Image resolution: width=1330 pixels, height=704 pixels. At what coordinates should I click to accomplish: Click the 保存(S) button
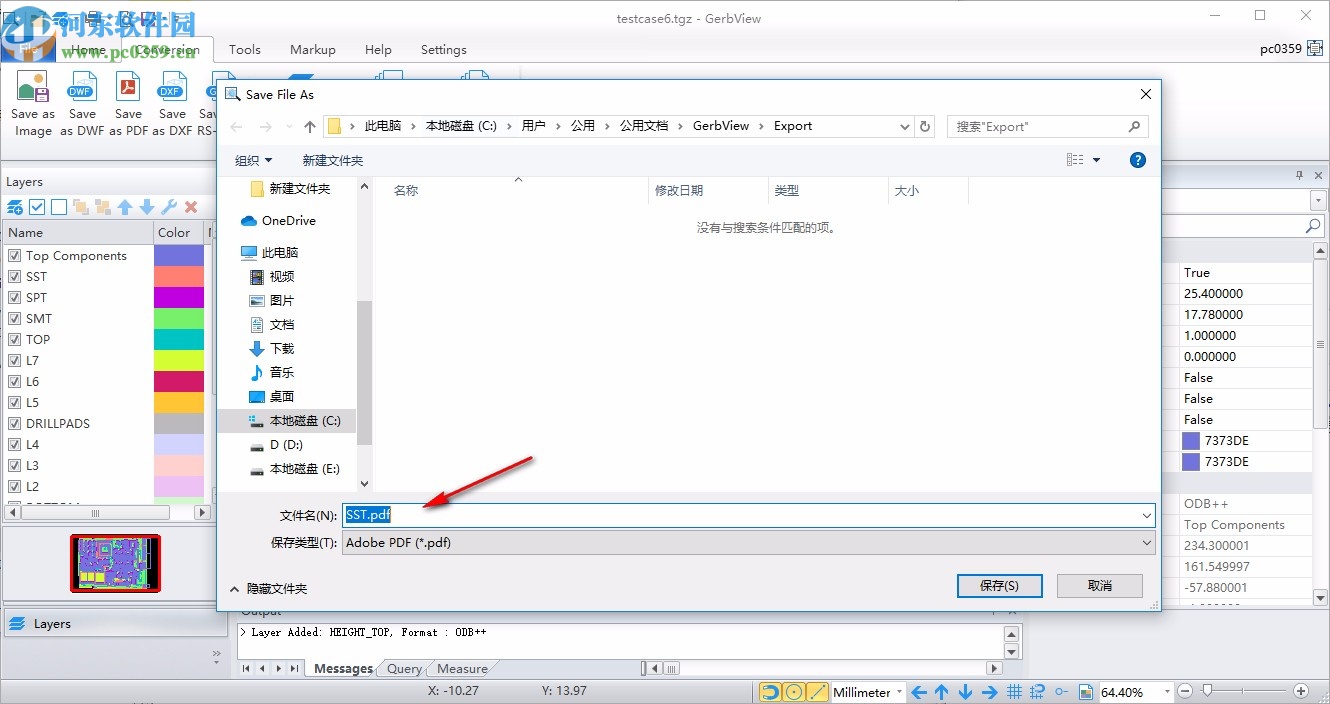(999, 585)
